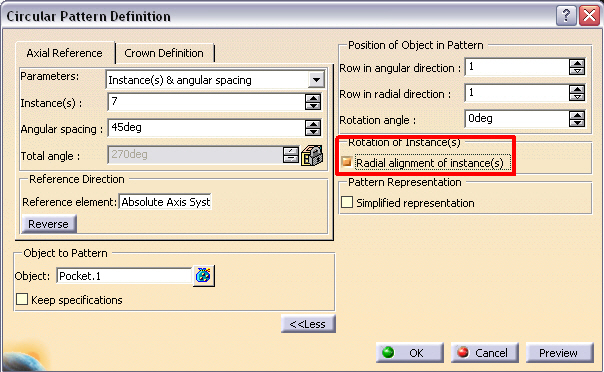Check the Keep specifications option
The image size is (604, 372).
point(22,299)
